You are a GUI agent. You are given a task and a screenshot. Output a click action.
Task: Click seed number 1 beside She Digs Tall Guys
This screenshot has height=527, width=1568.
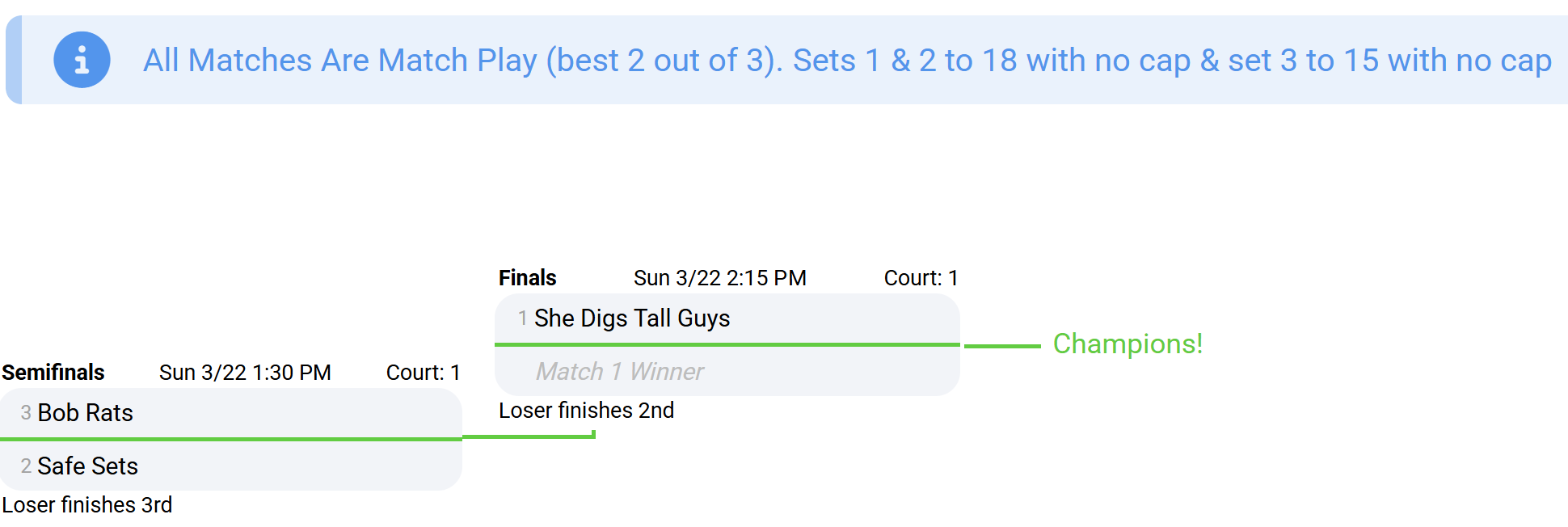tap(523, 318)
